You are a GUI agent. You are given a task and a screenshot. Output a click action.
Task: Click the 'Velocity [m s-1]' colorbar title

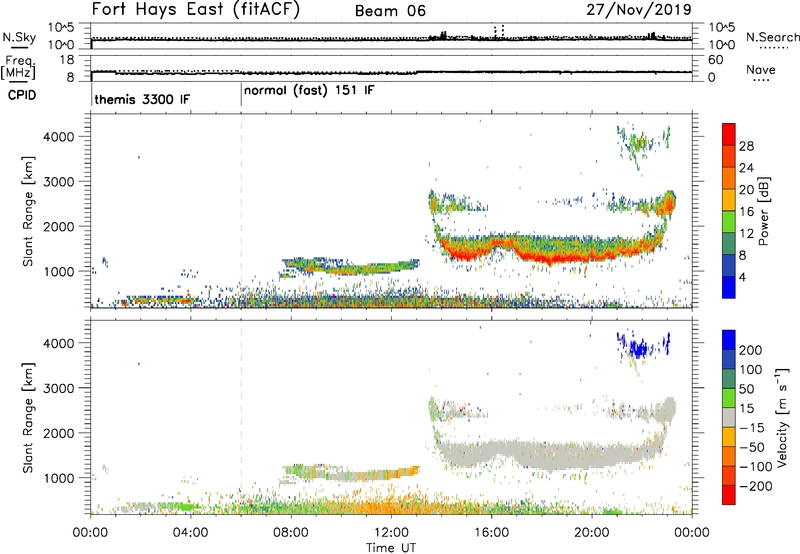coord(782,417)
